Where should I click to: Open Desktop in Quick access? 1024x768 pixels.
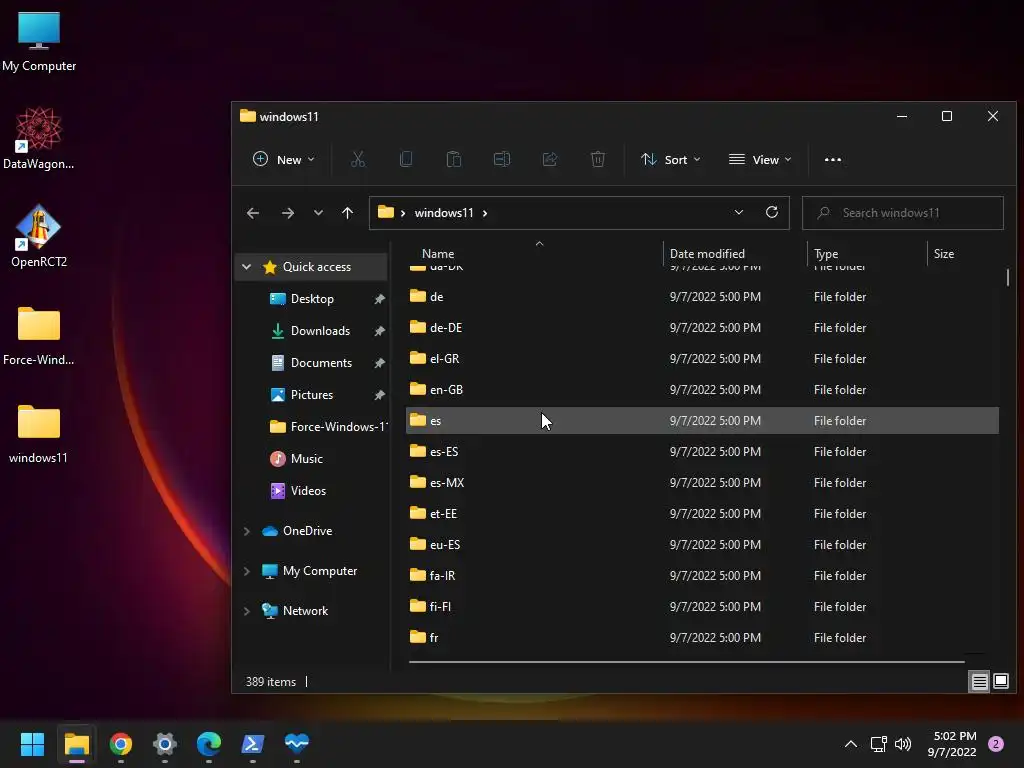(x=312, y=298)
